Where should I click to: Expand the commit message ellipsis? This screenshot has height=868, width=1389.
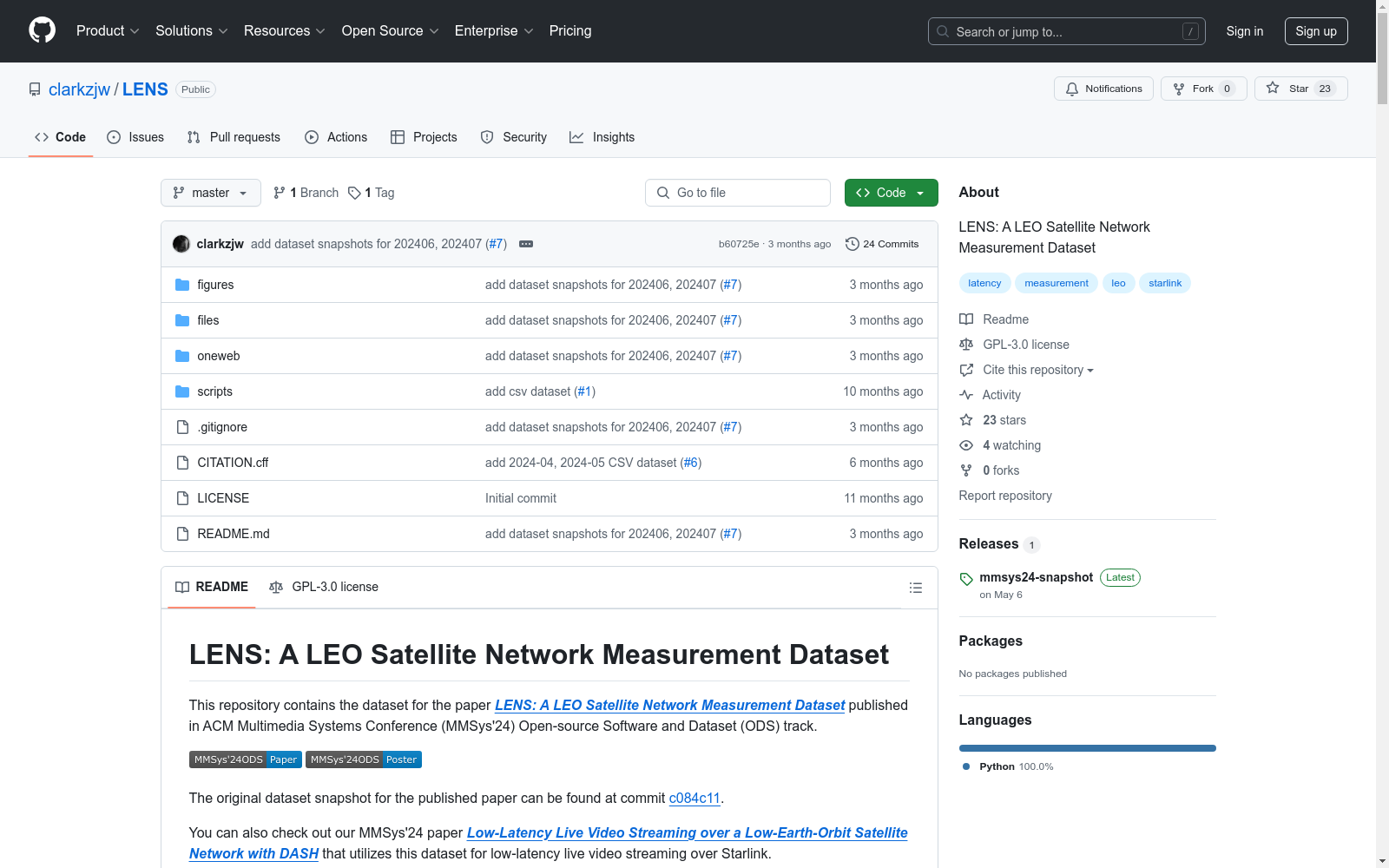(526, 244)
